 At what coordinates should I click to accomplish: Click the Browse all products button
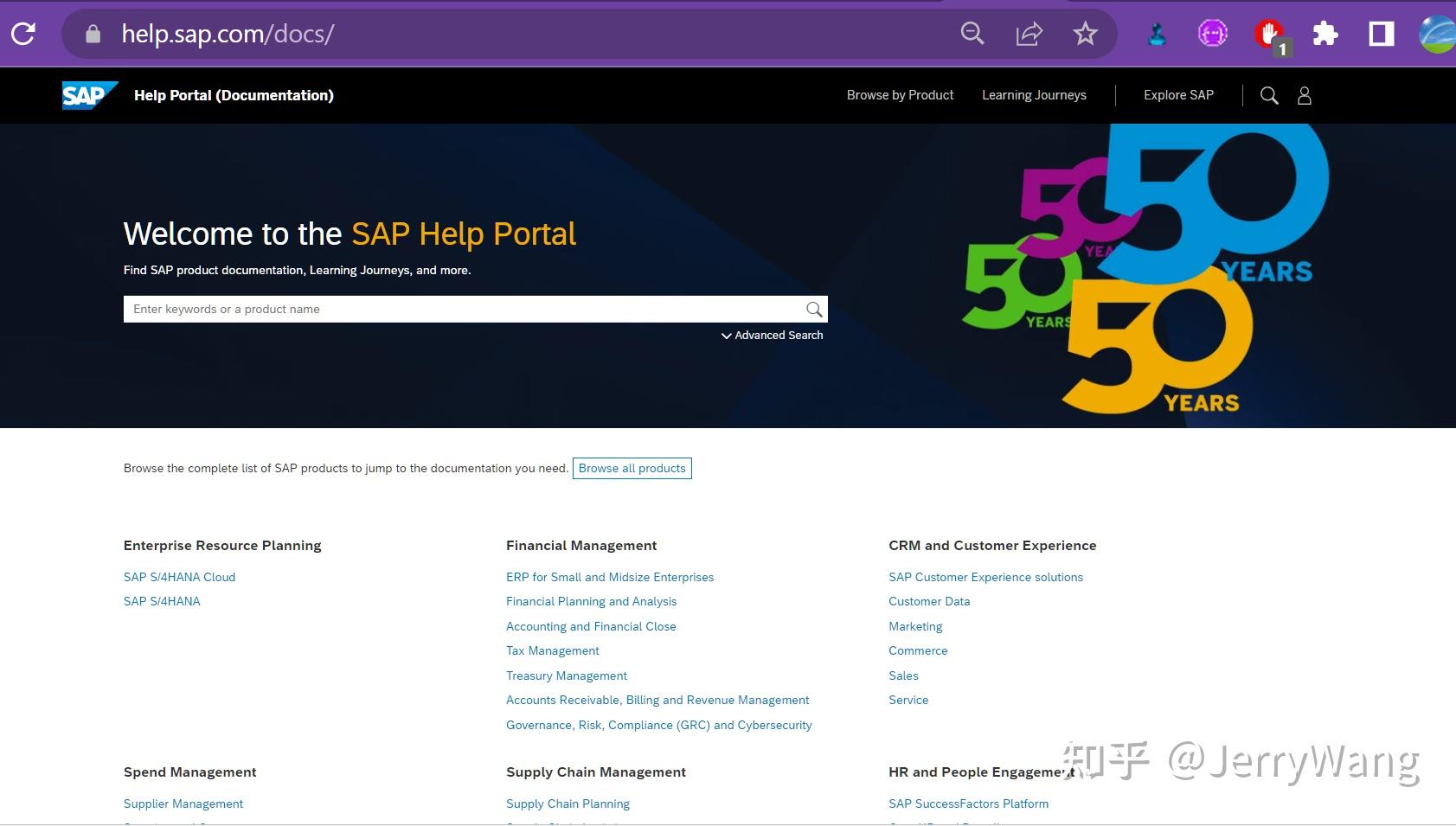tap(632, 468)
